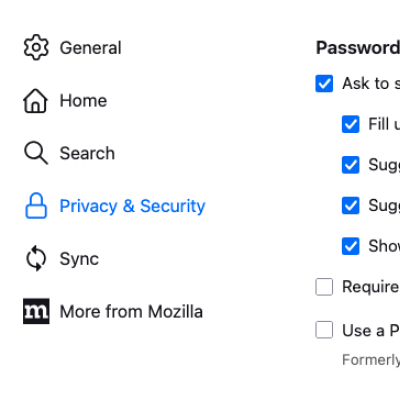
Task: Untick the 'Sug…' checkbox just below Fill
Action: click(351, 165)
